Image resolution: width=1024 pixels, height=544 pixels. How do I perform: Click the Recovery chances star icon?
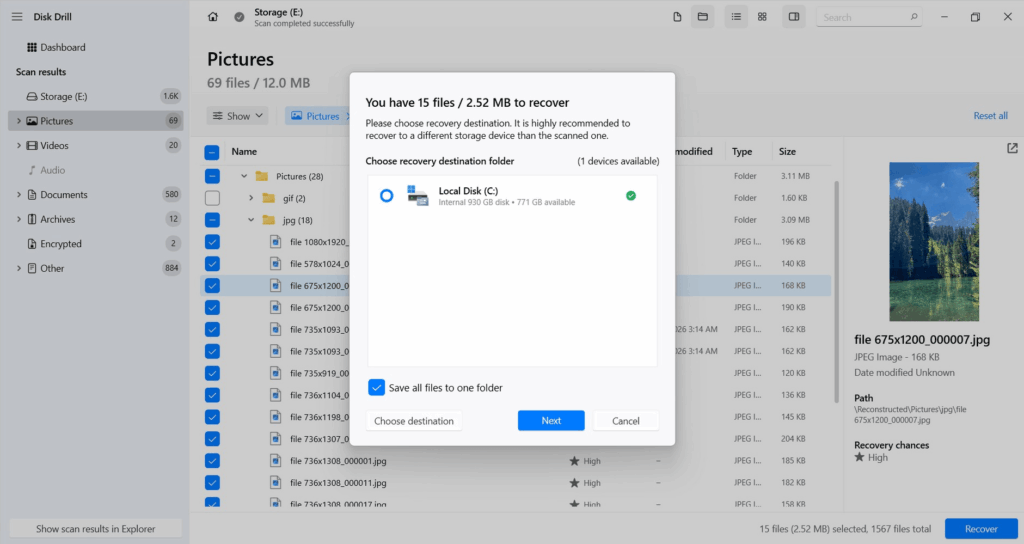click(859, 457)
